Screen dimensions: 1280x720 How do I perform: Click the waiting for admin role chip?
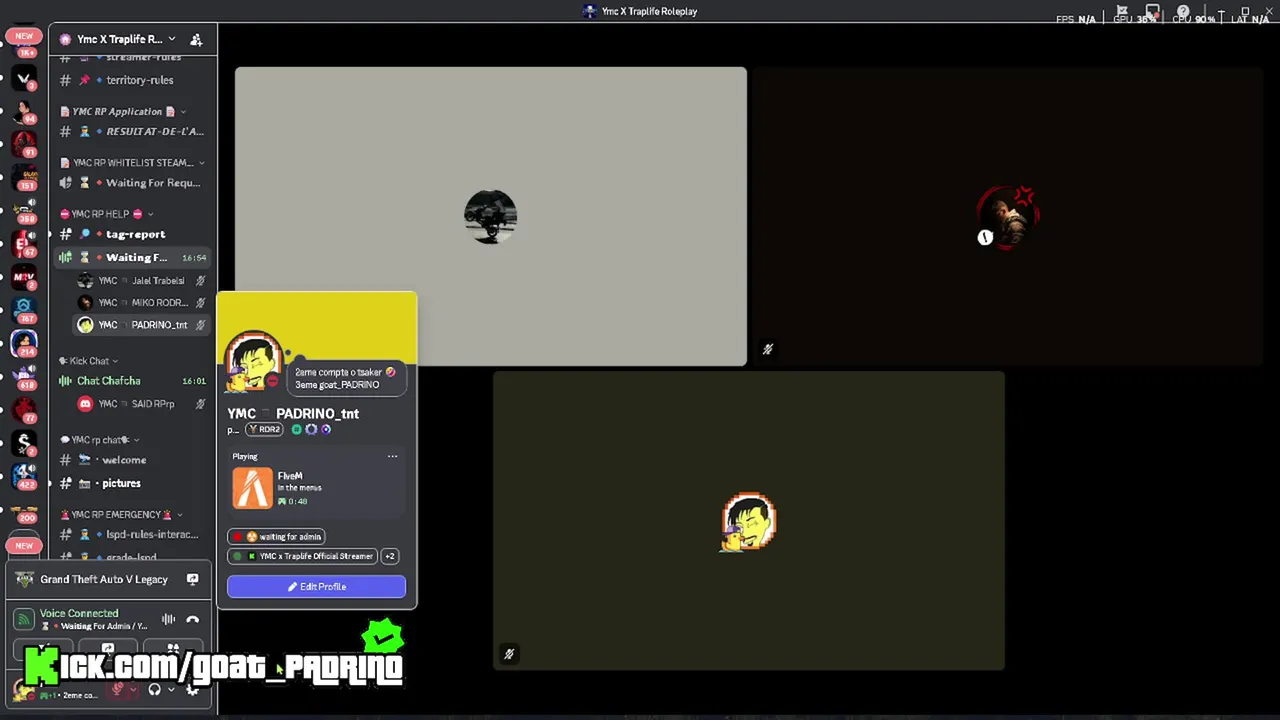coord(276,536)
